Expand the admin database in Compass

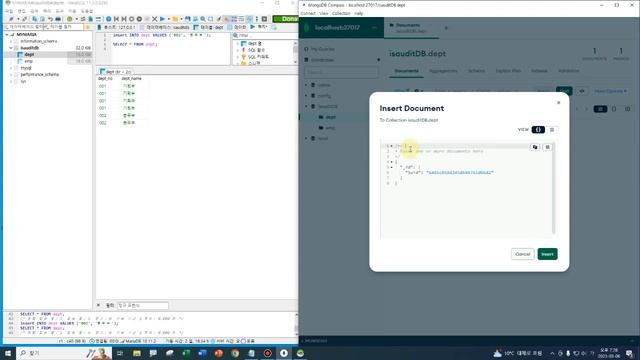306,85
